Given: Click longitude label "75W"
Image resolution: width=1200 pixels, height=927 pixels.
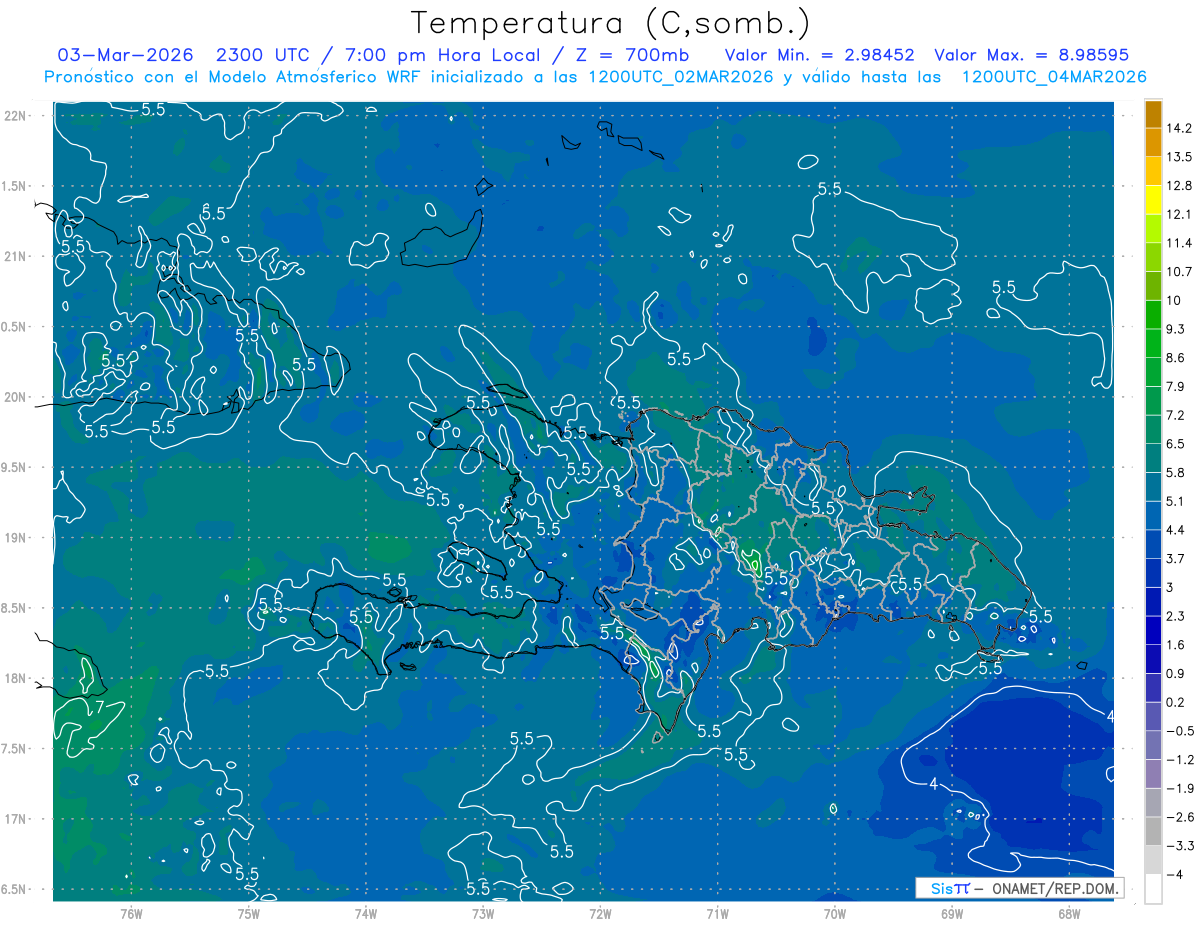Looking at the screenshot, I should point(249,914).
